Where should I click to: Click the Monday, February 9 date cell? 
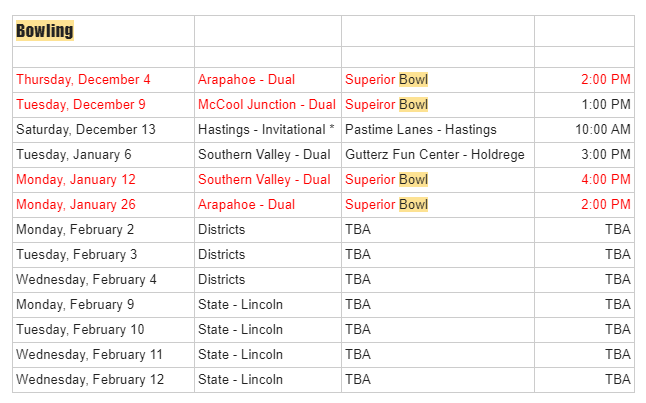click(75, 305)
